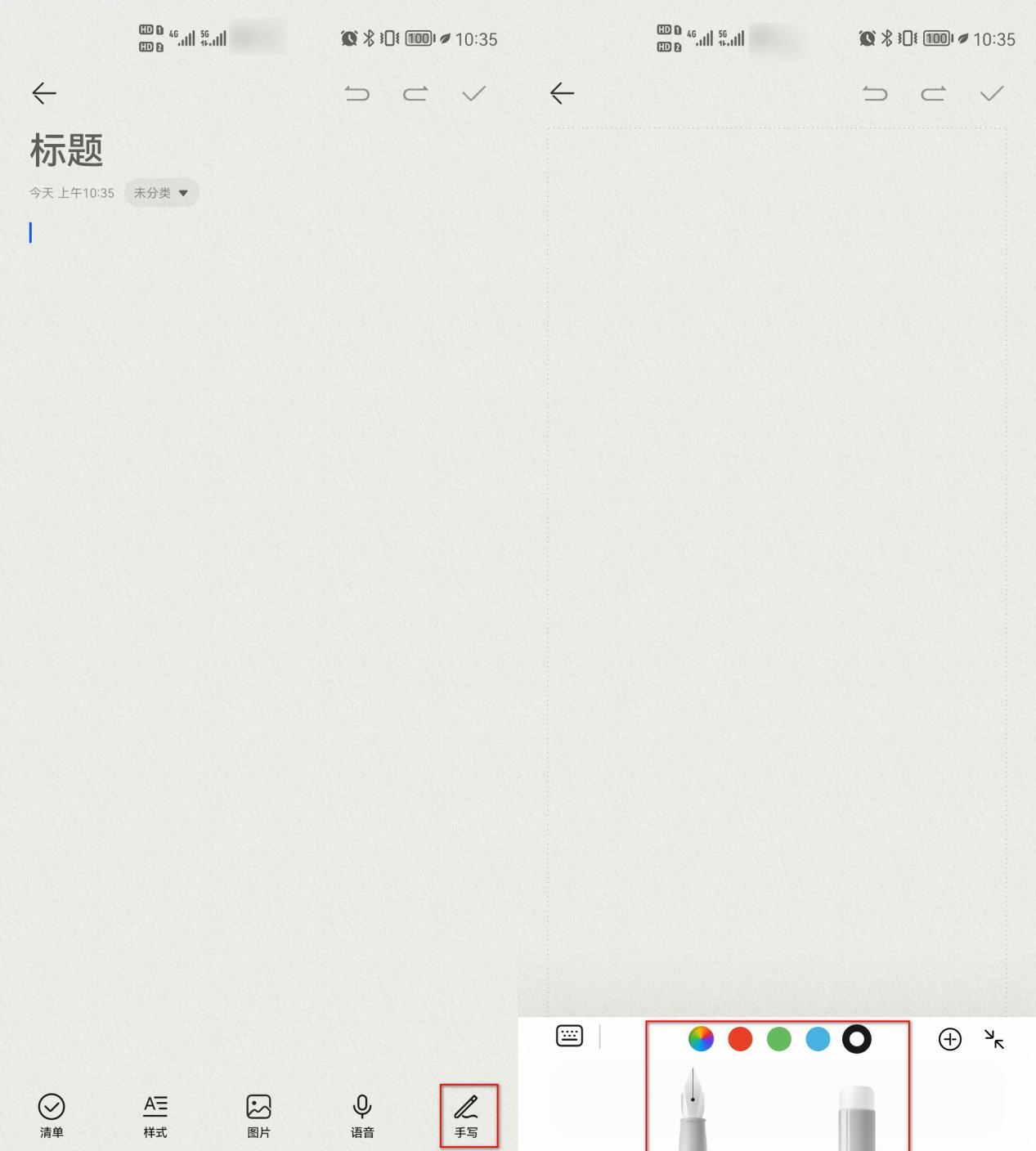Viewport: 1036px width, 1151px height.
Task: Select the blue pen color
Action: pos(818,1039)
